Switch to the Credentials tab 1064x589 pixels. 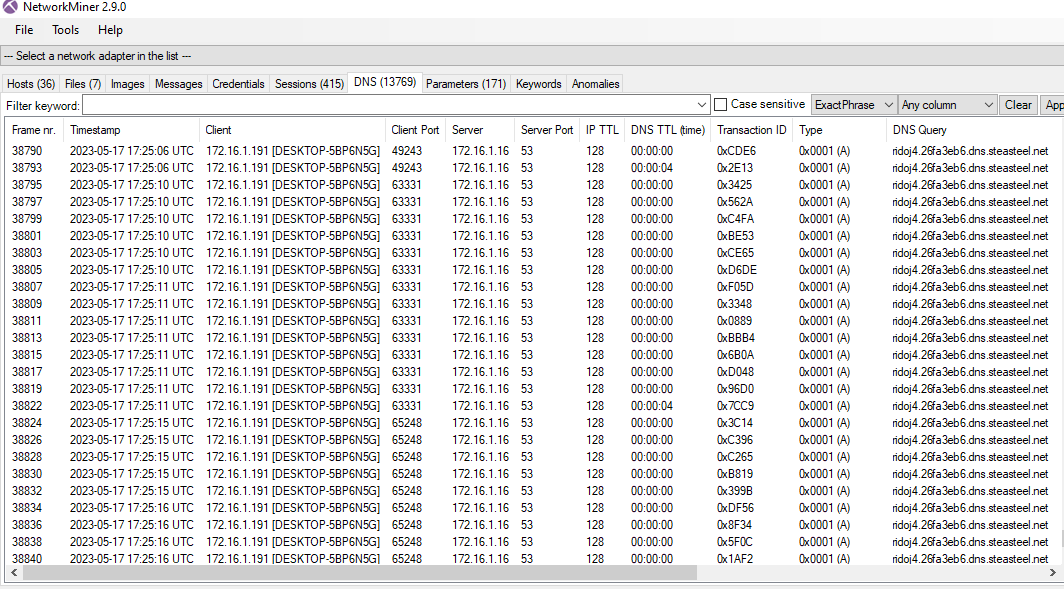coord(238,83)
